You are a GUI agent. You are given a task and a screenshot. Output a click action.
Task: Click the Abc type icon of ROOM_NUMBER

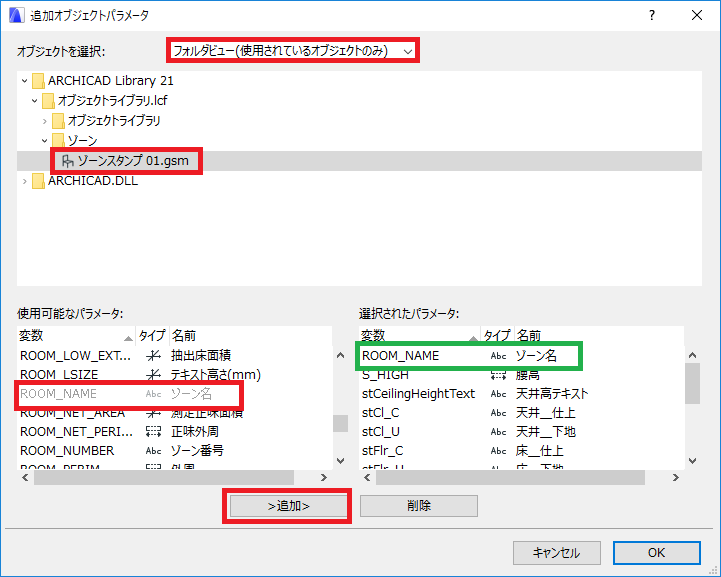coord(153,451)
